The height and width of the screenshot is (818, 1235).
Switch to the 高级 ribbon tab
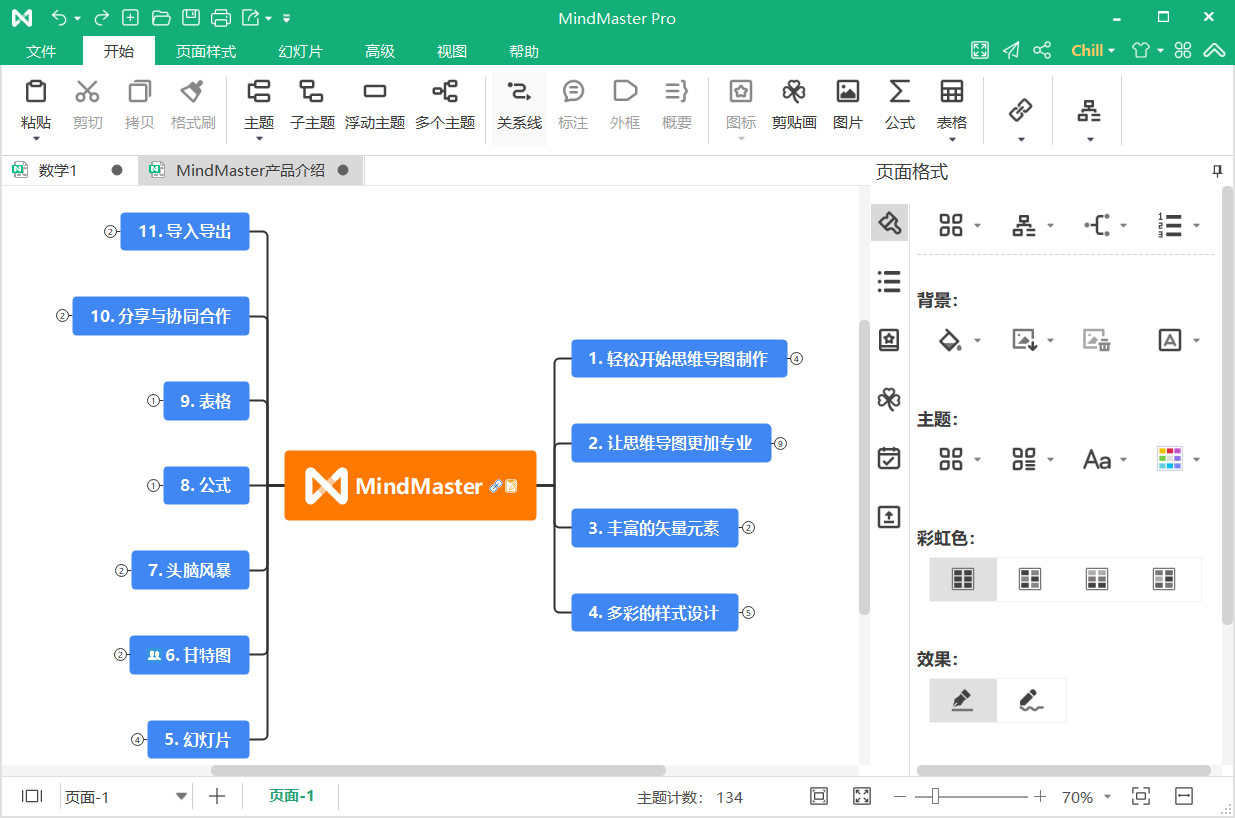380,51
